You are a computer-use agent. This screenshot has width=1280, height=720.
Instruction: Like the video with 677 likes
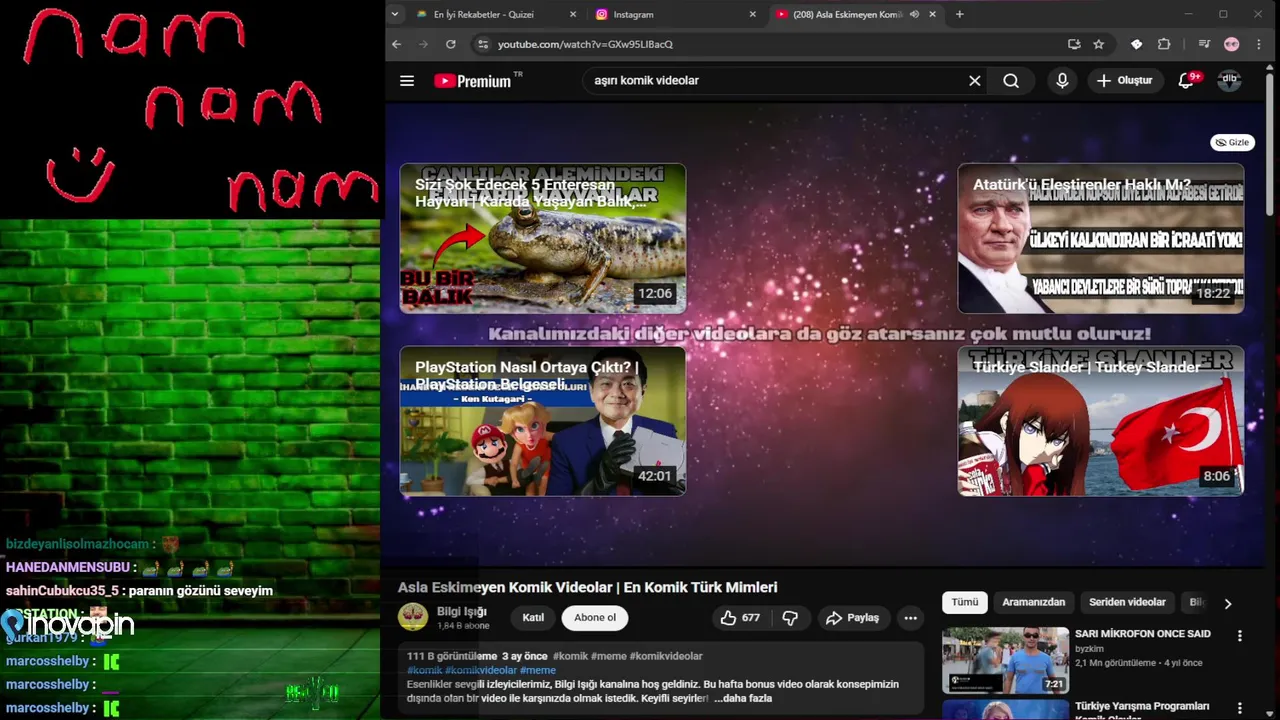(x=740, y=618)
